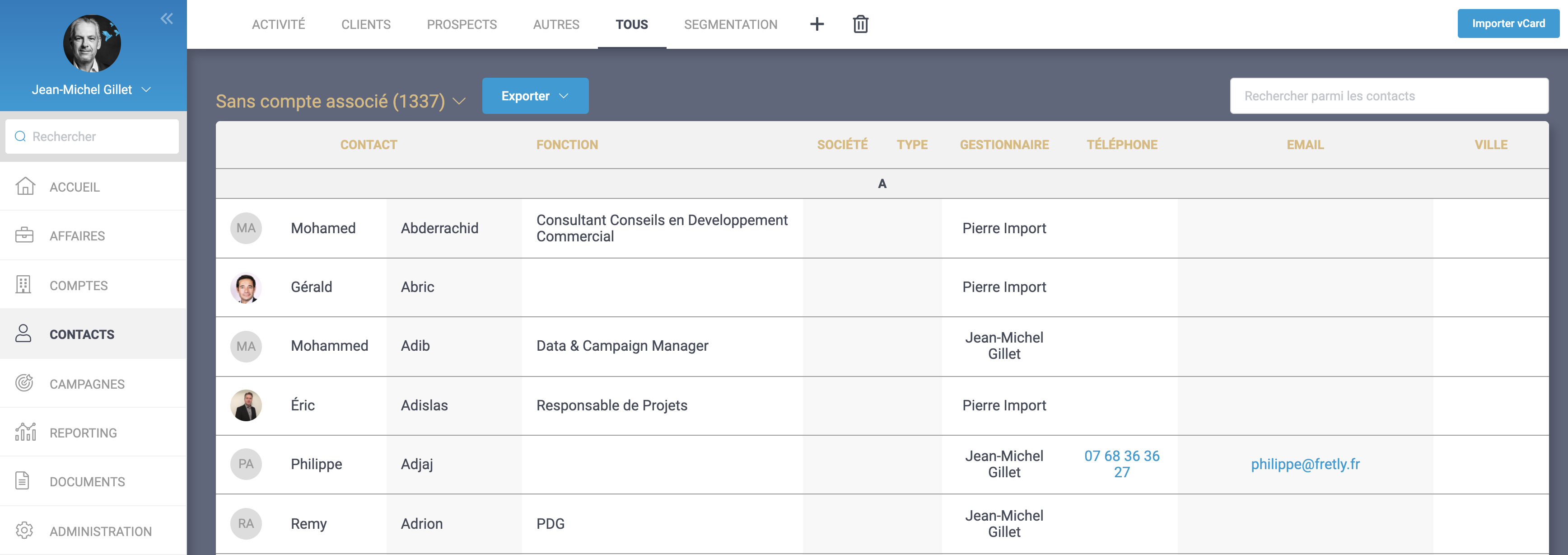Expand the Sans compte associé filter

point(460,101)
